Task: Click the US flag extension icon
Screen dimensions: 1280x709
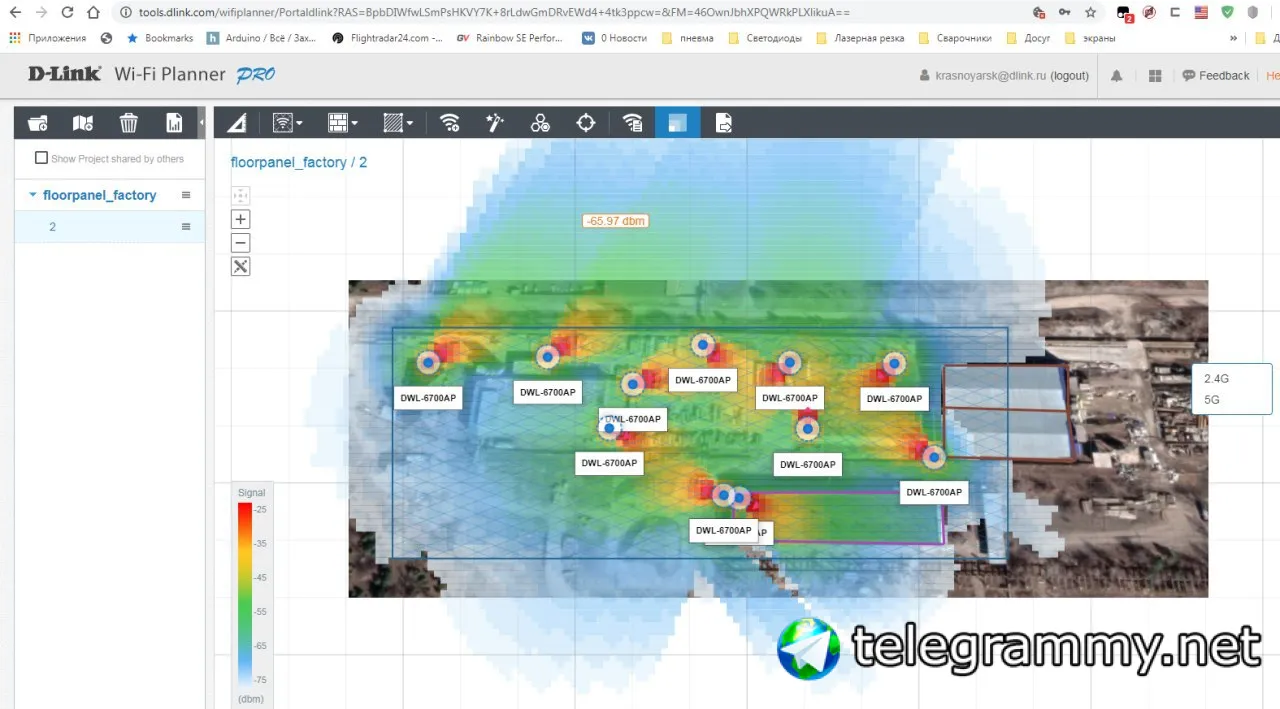Action: [x=1200, y=13]
